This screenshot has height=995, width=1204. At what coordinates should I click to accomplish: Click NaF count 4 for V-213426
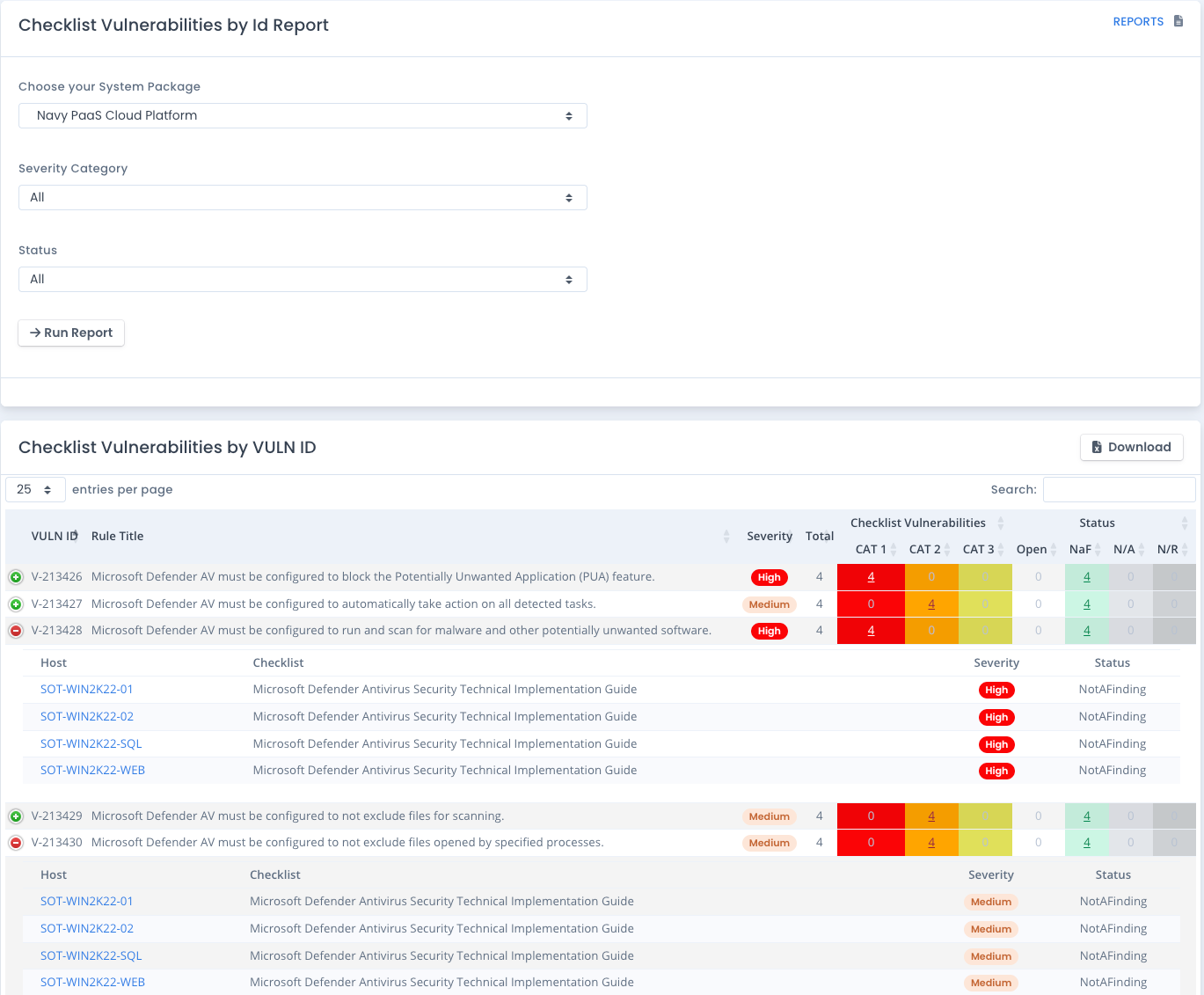[x=1087, y=577]
